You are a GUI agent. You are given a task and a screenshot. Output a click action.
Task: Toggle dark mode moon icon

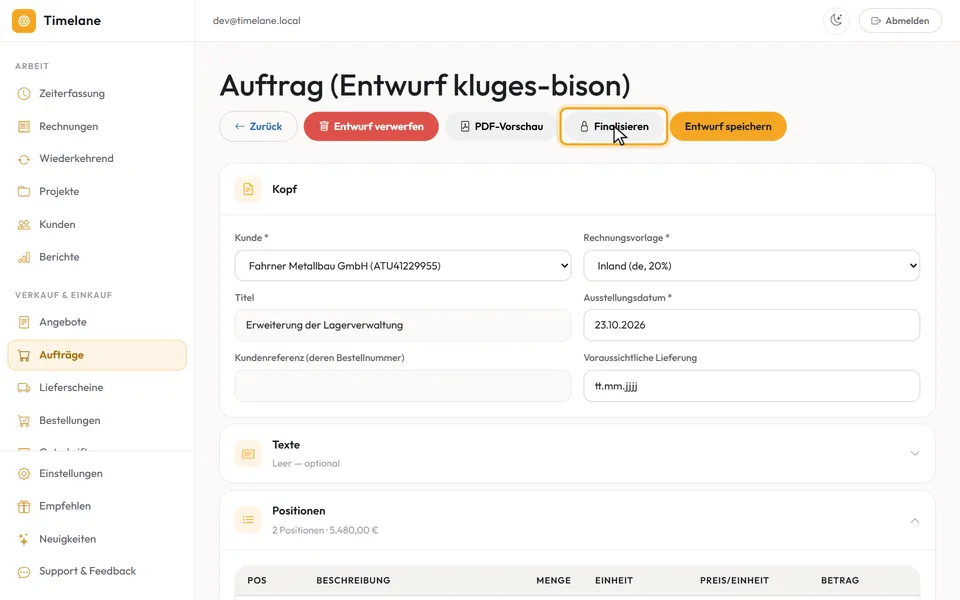pyautogui.click(x=836, y=21)
